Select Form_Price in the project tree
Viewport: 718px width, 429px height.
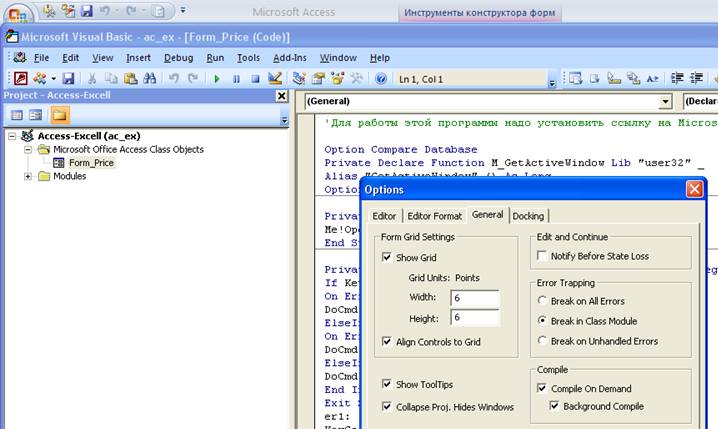point(91,163)
